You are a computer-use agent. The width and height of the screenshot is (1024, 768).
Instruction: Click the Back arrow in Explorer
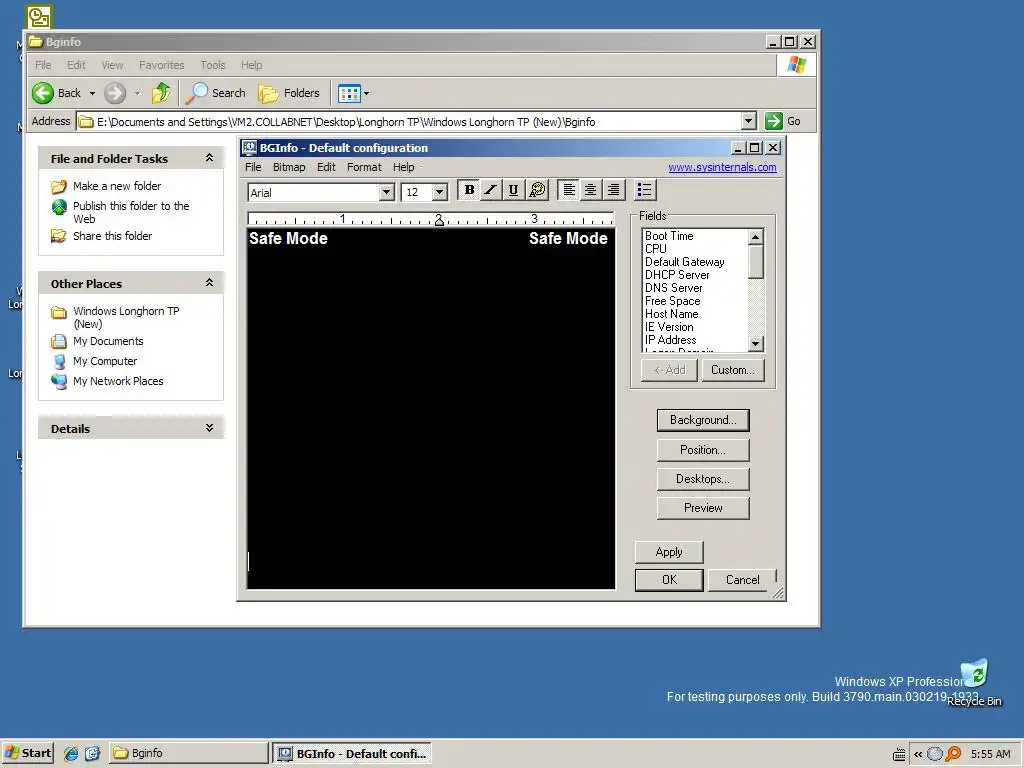click(43, 93)
